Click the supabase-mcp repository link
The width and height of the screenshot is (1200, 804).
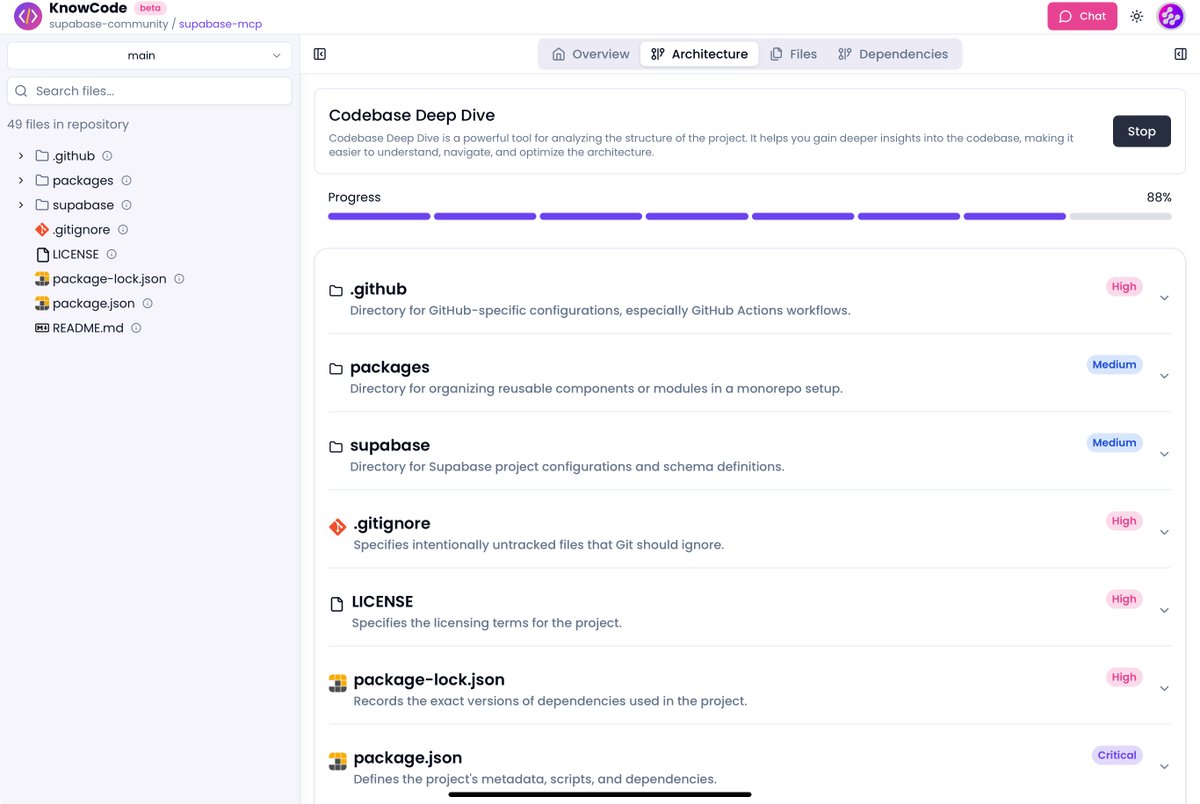220,24
